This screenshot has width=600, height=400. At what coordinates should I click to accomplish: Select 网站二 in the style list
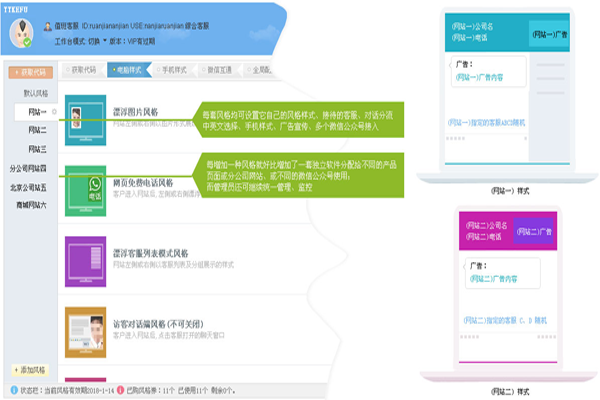[37, 130]
